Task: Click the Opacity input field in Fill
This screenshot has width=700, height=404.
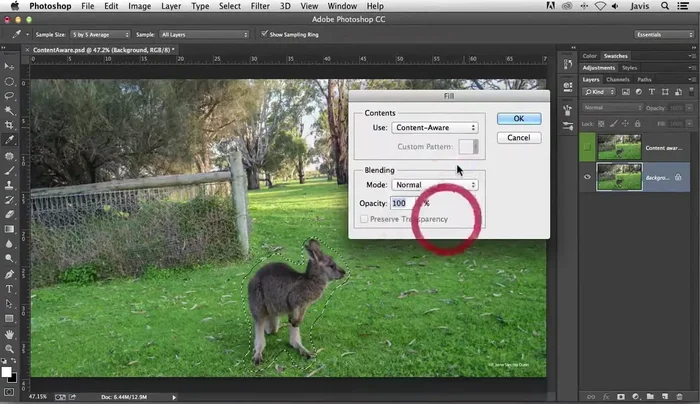Action: (x=400, y=203)
